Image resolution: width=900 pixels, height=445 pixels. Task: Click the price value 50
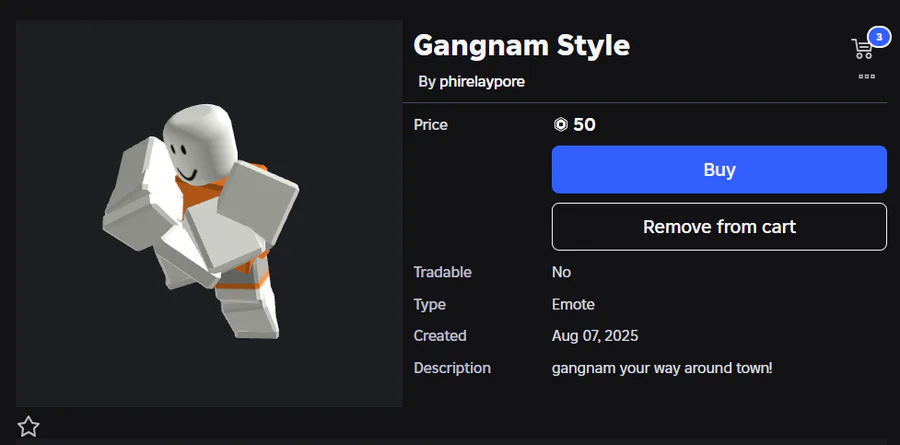[584, 125]
